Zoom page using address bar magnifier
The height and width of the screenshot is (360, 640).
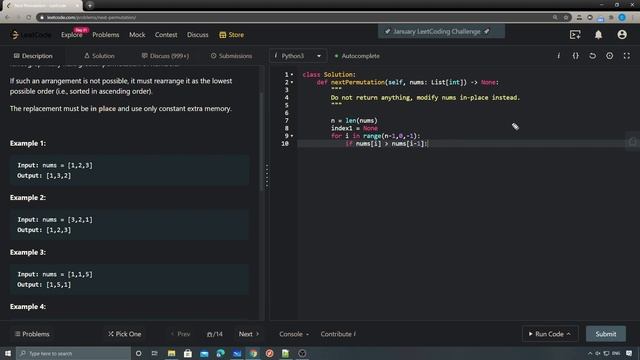click(x=555, y=17)
